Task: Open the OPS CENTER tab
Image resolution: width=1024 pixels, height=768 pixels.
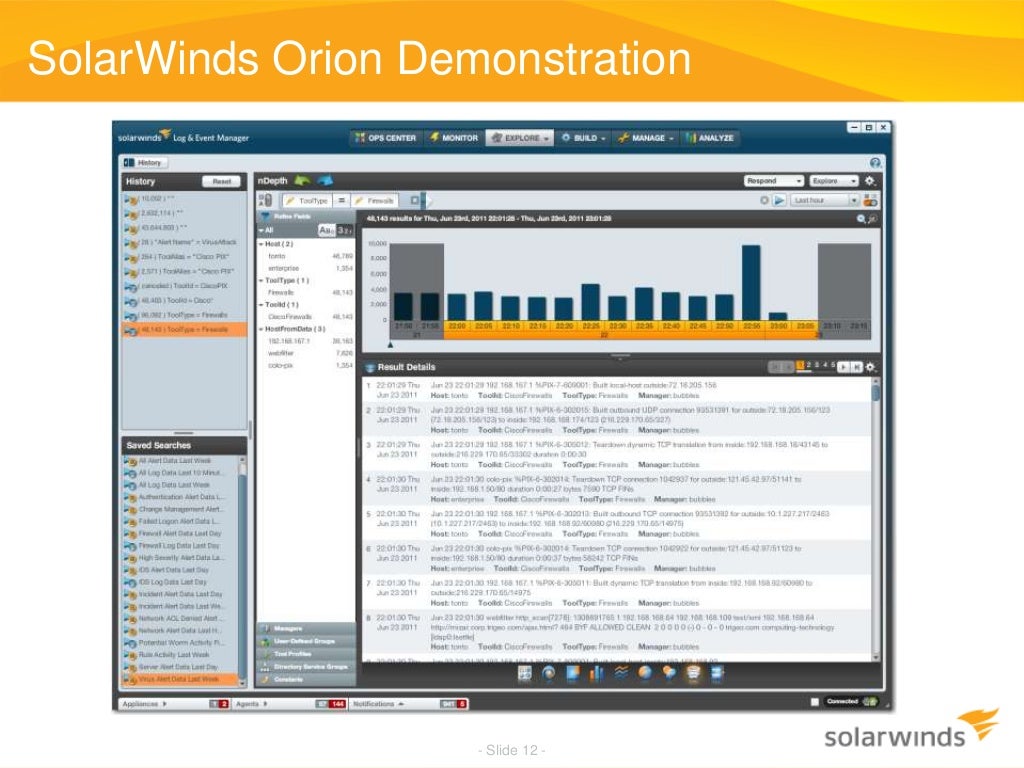Action: click(385, 138)
